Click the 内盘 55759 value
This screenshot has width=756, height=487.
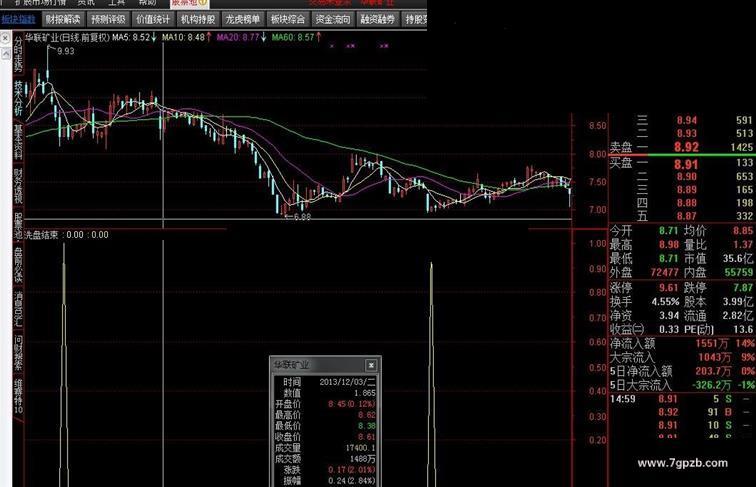pyautogui.click(x=739, y=272)
